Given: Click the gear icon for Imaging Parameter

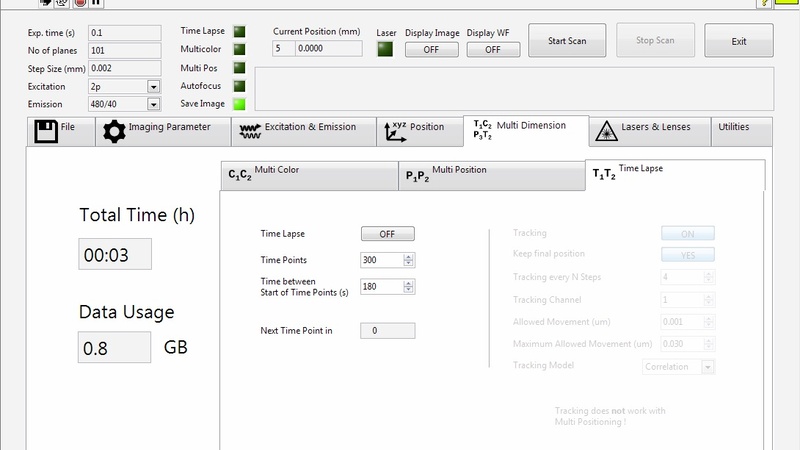Looking at the screenshot, I should [x=115, y=131].
